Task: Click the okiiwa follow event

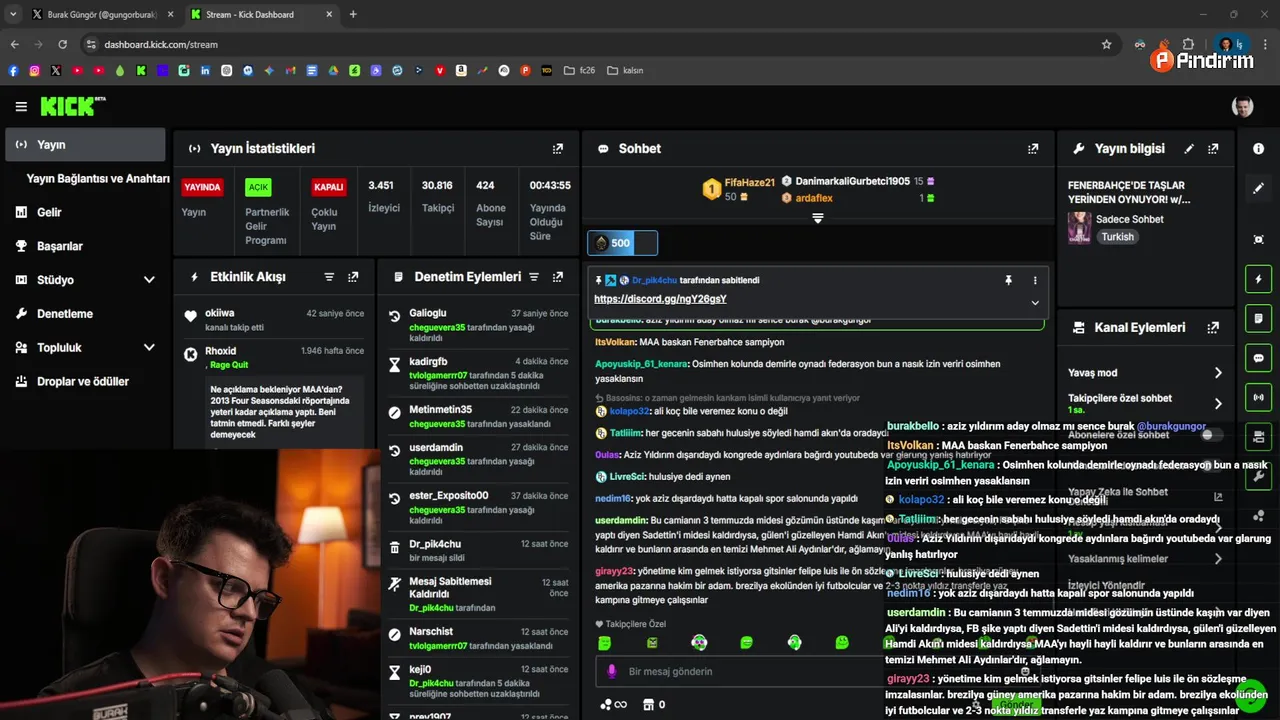Action: pyautogui.click(x=274, y=320)
